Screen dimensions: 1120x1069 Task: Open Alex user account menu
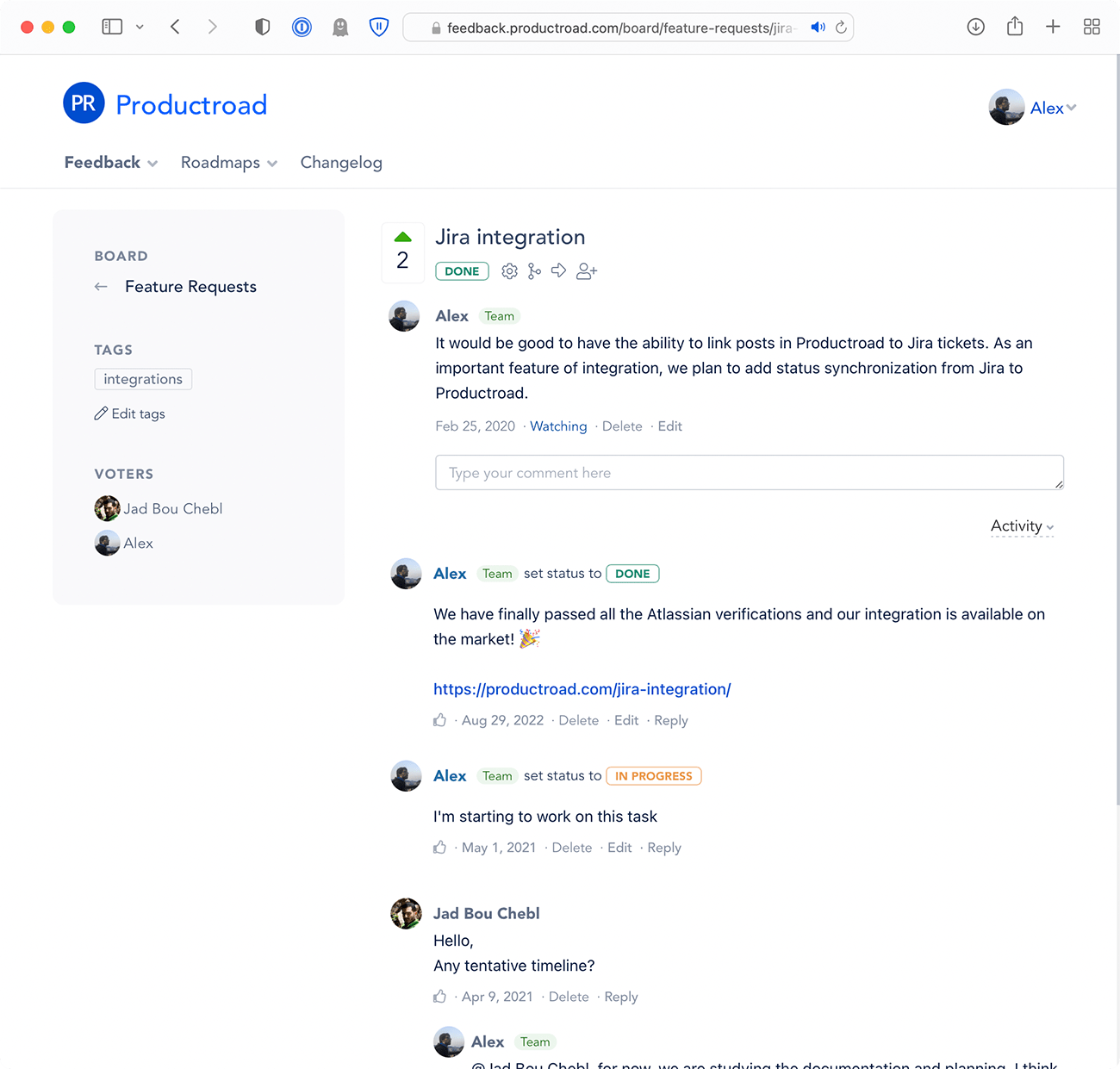tap(1032, 108)
